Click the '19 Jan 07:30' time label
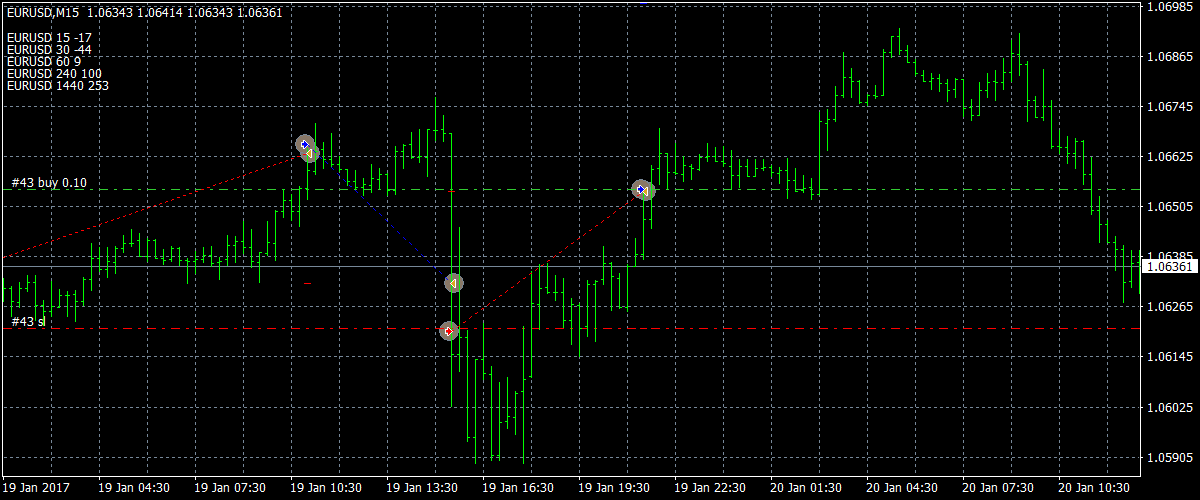This screenshot has width=1200, height=500. 229,488
